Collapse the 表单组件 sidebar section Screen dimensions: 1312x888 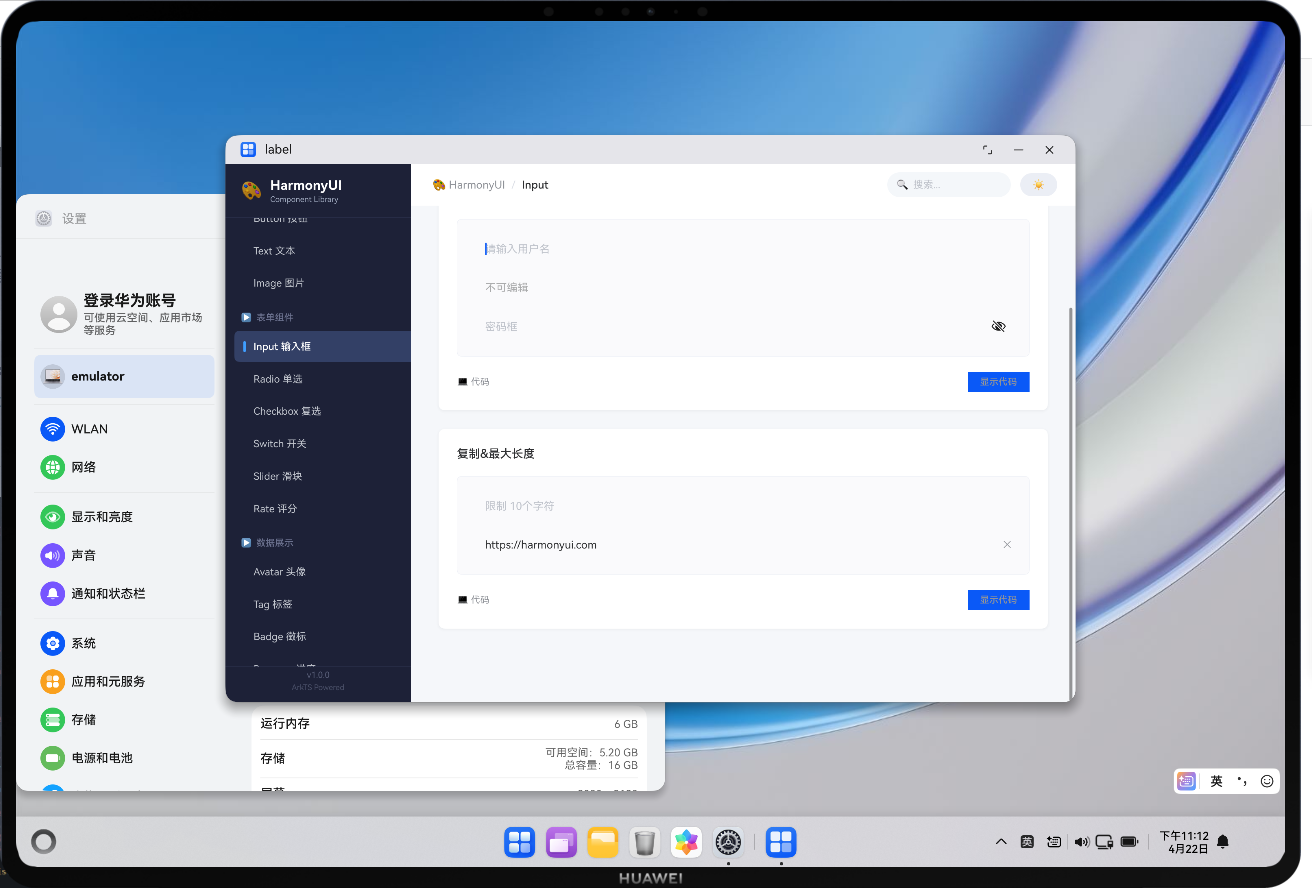click(246, 317)
